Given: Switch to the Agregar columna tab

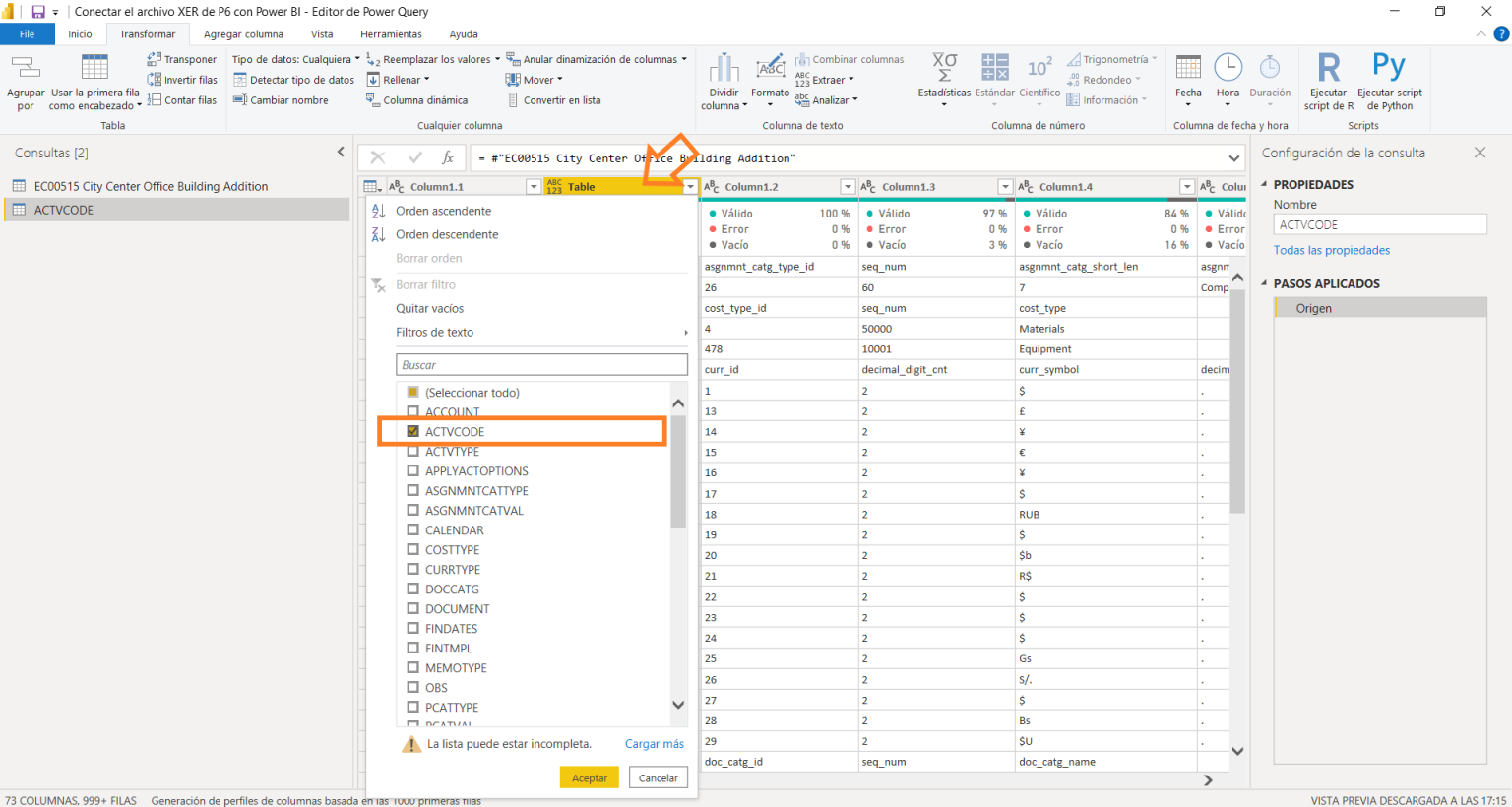Looking at the screenshot, I should pos(243,32).
